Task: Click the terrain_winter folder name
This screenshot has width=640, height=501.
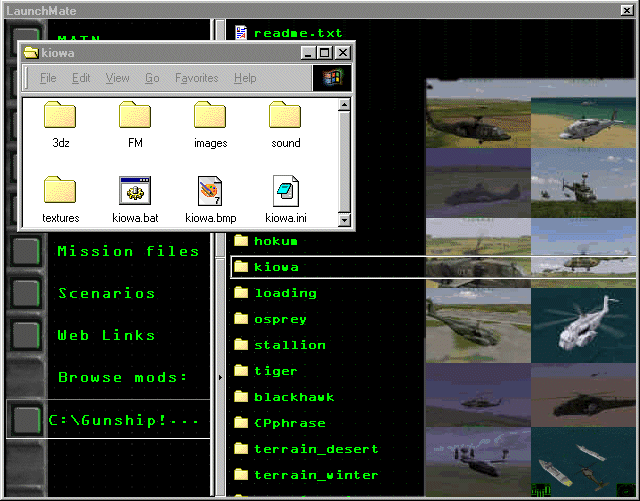Action: (316, 475)
